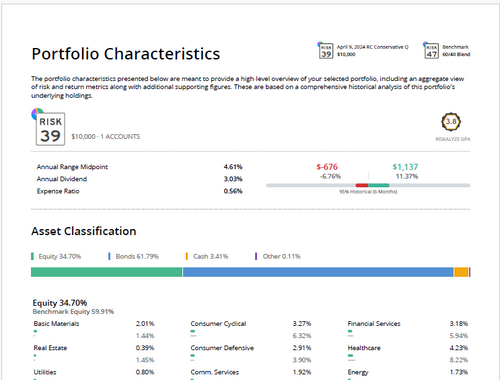
Task: Click the blue Bonds bar segment
Action: pos(318,272)
